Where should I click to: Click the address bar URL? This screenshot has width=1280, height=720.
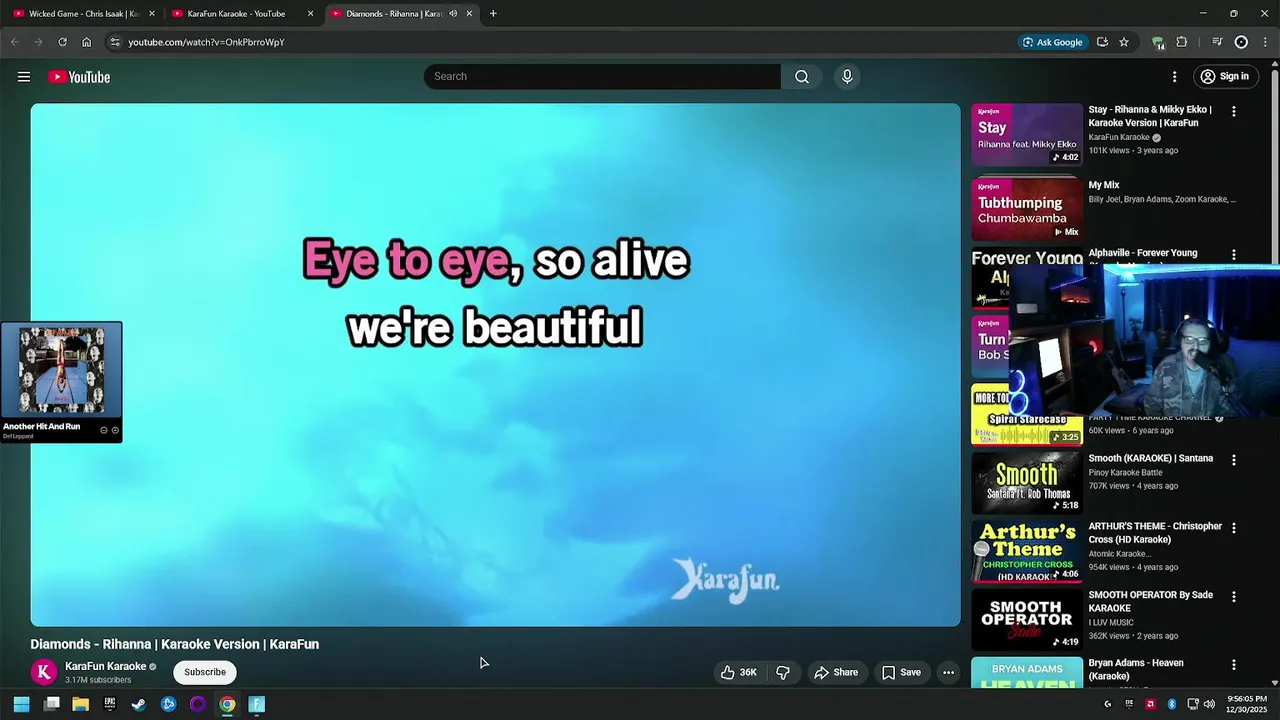click(206, 42)
